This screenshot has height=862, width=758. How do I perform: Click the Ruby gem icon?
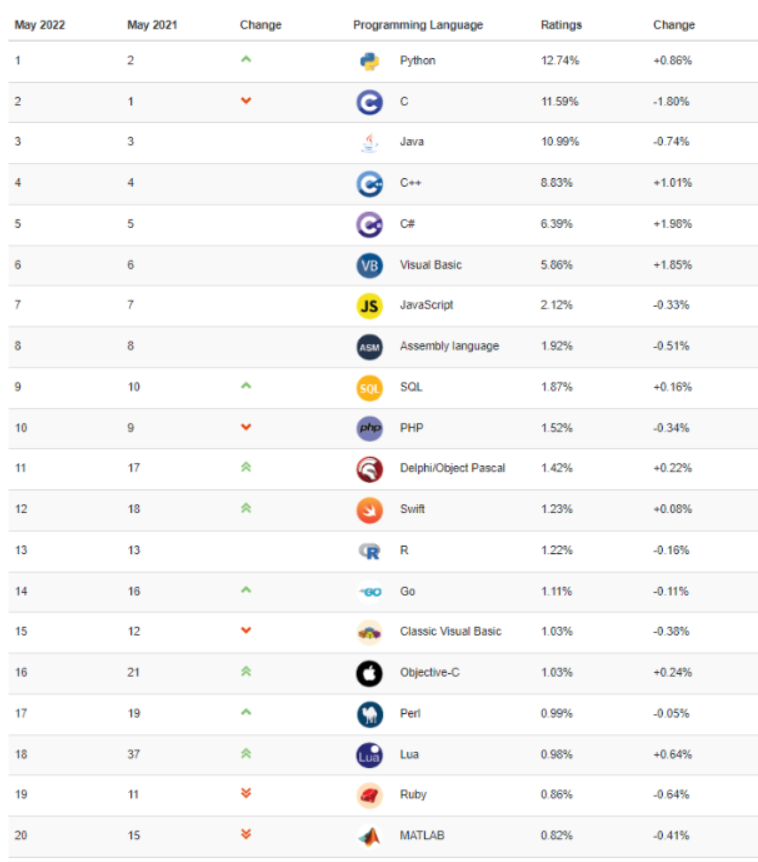tap(369, 795)
